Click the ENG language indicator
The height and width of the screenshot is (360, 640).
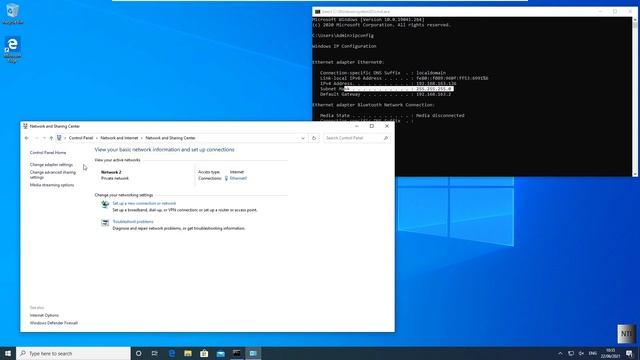pyautogui.click(x=593, y=353)
